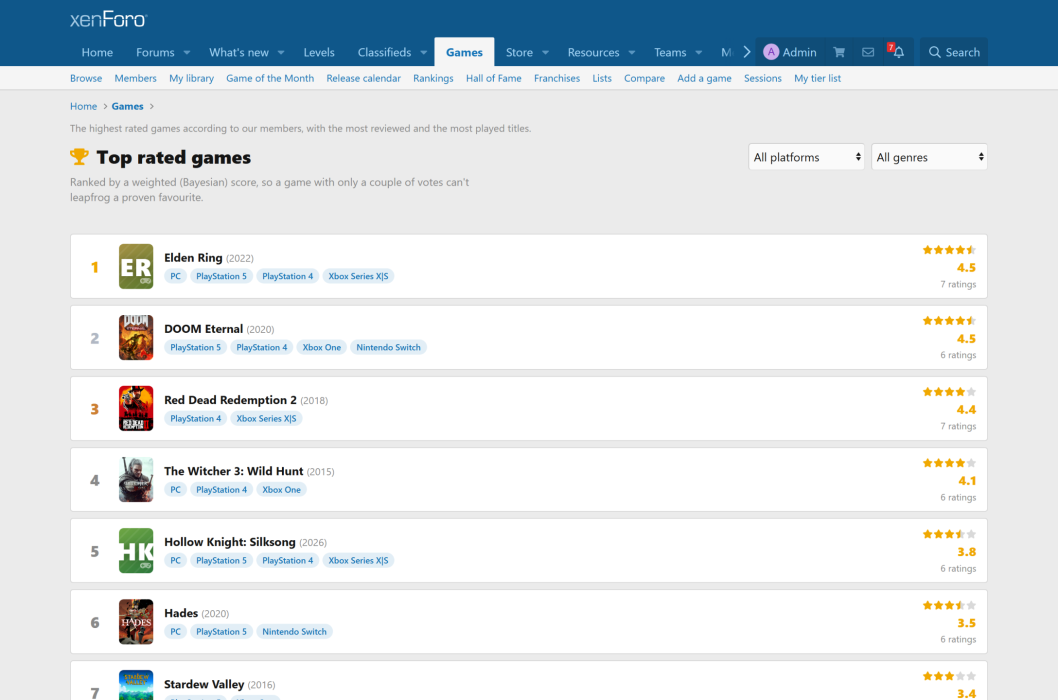Open Hades cover thumbnail

[x=136, y=622]
